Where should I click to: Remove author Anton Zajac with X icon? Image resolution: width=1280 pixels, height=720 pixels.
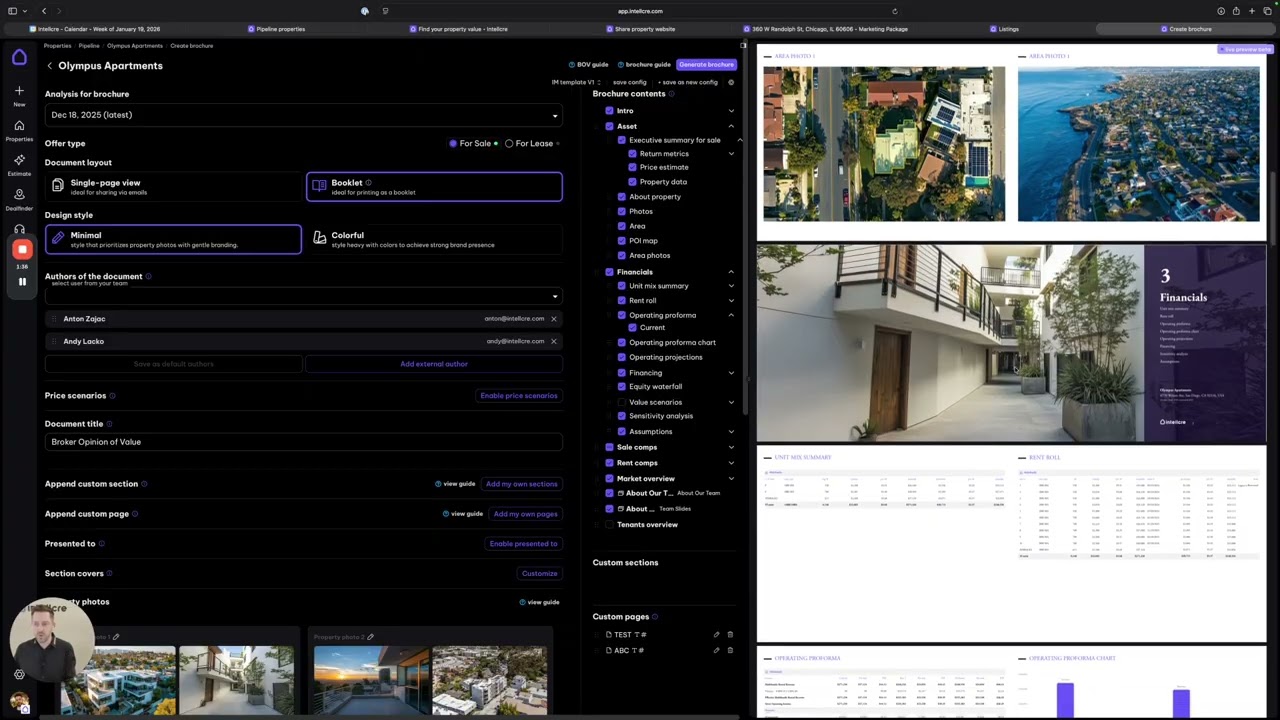point(553,319)
